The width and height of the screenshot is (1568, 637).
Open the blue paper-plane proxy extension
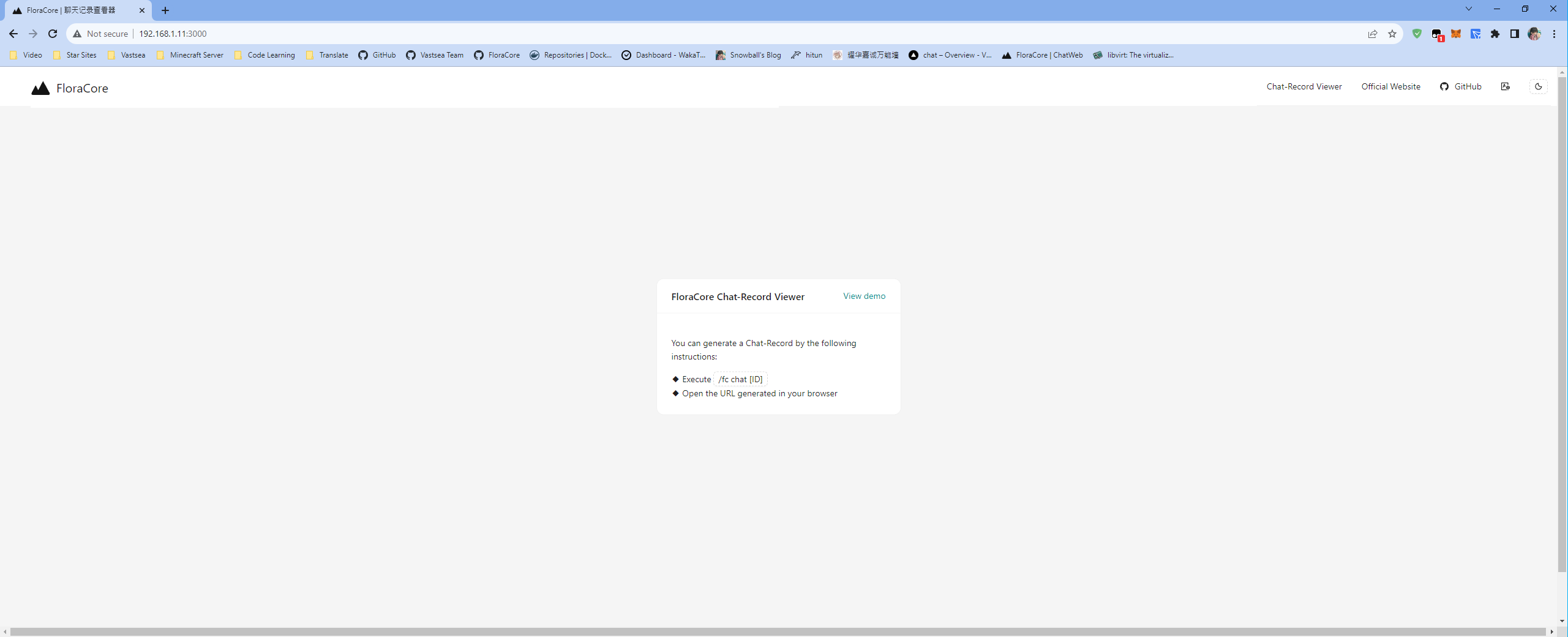[1475, 34]
